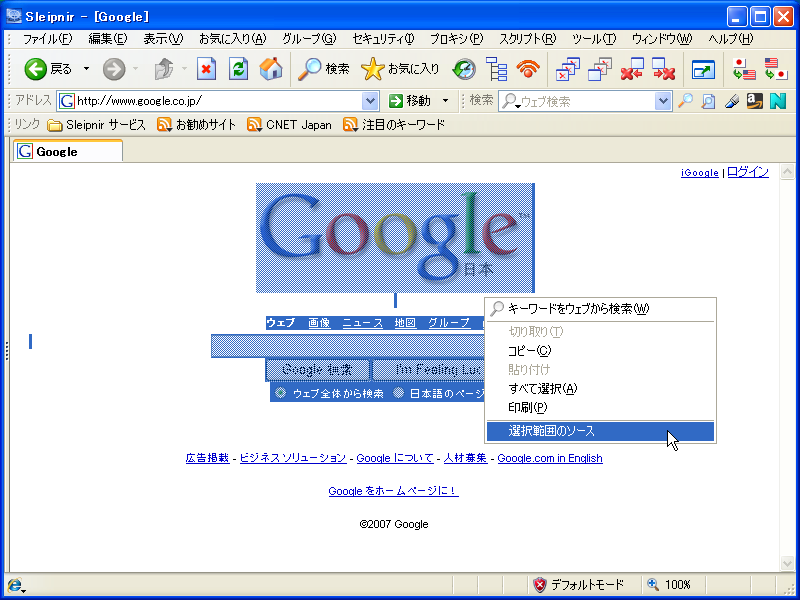Choose コピー(C) from the context menu

(x=600, y=351)
